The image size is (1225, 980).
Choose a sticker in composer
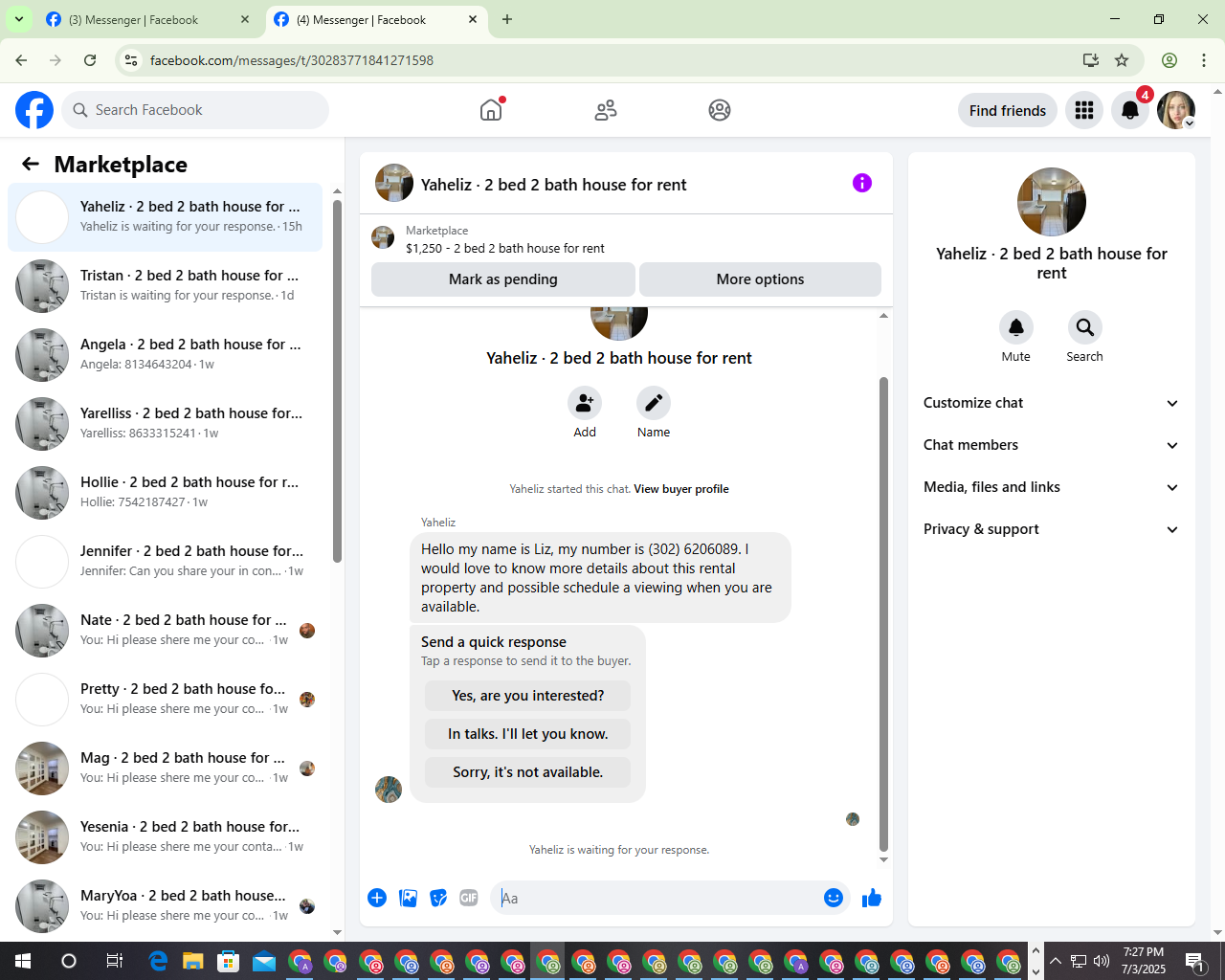[438, 898]
